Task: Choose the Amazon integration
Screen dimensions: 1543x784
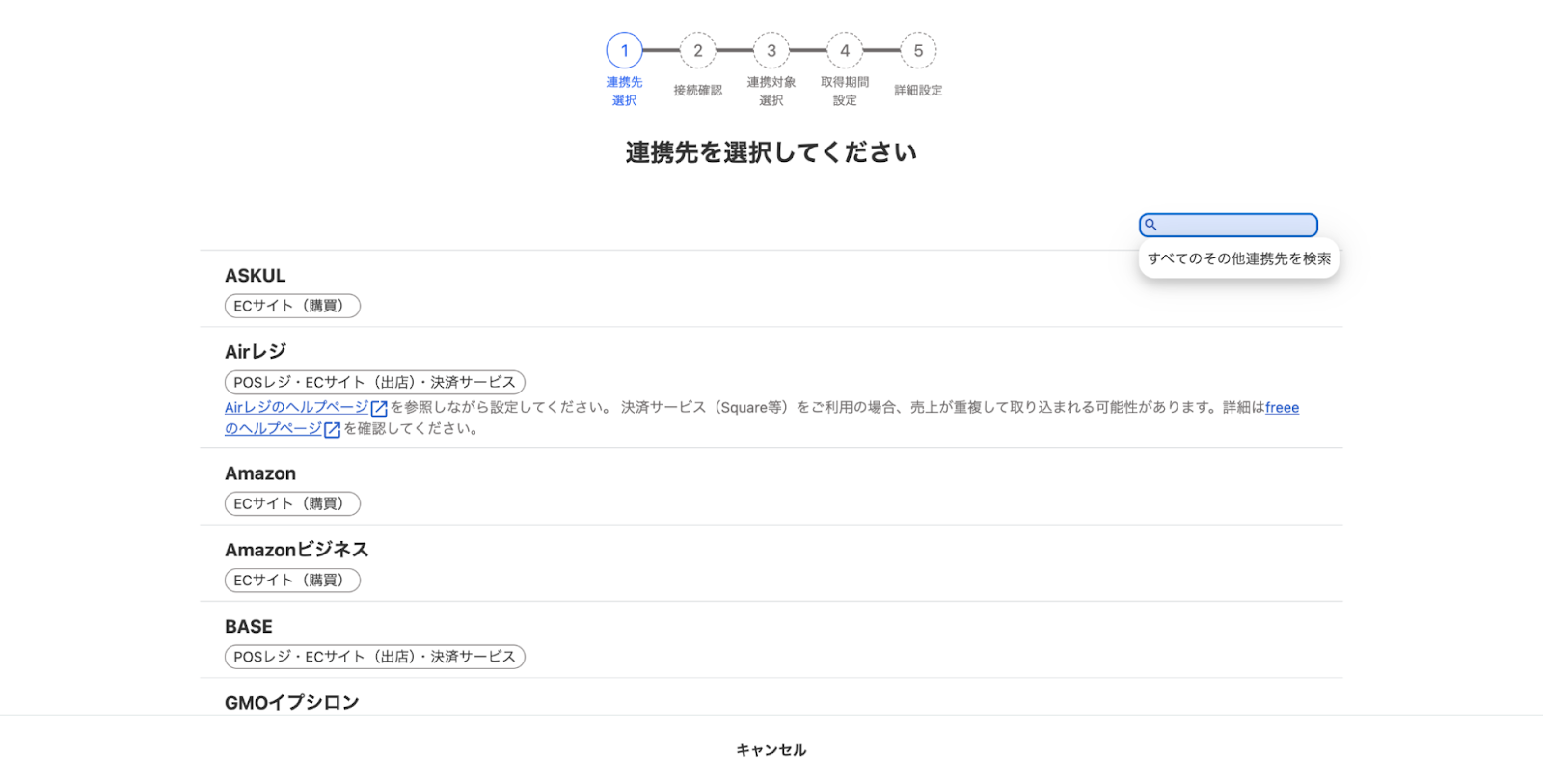Action: [x=771, y=487]
